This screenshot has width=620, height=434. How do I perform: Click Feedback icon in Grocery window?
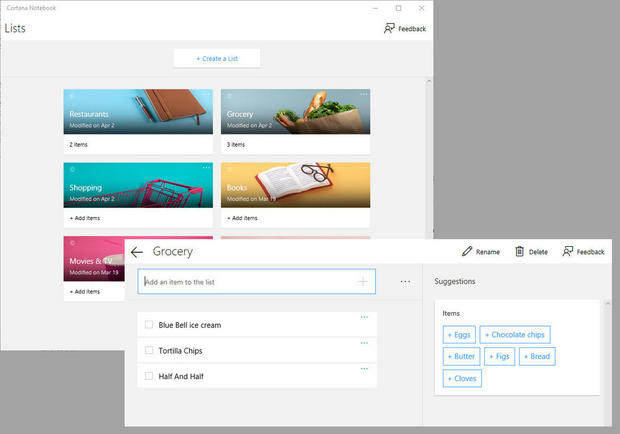point(568,251)
